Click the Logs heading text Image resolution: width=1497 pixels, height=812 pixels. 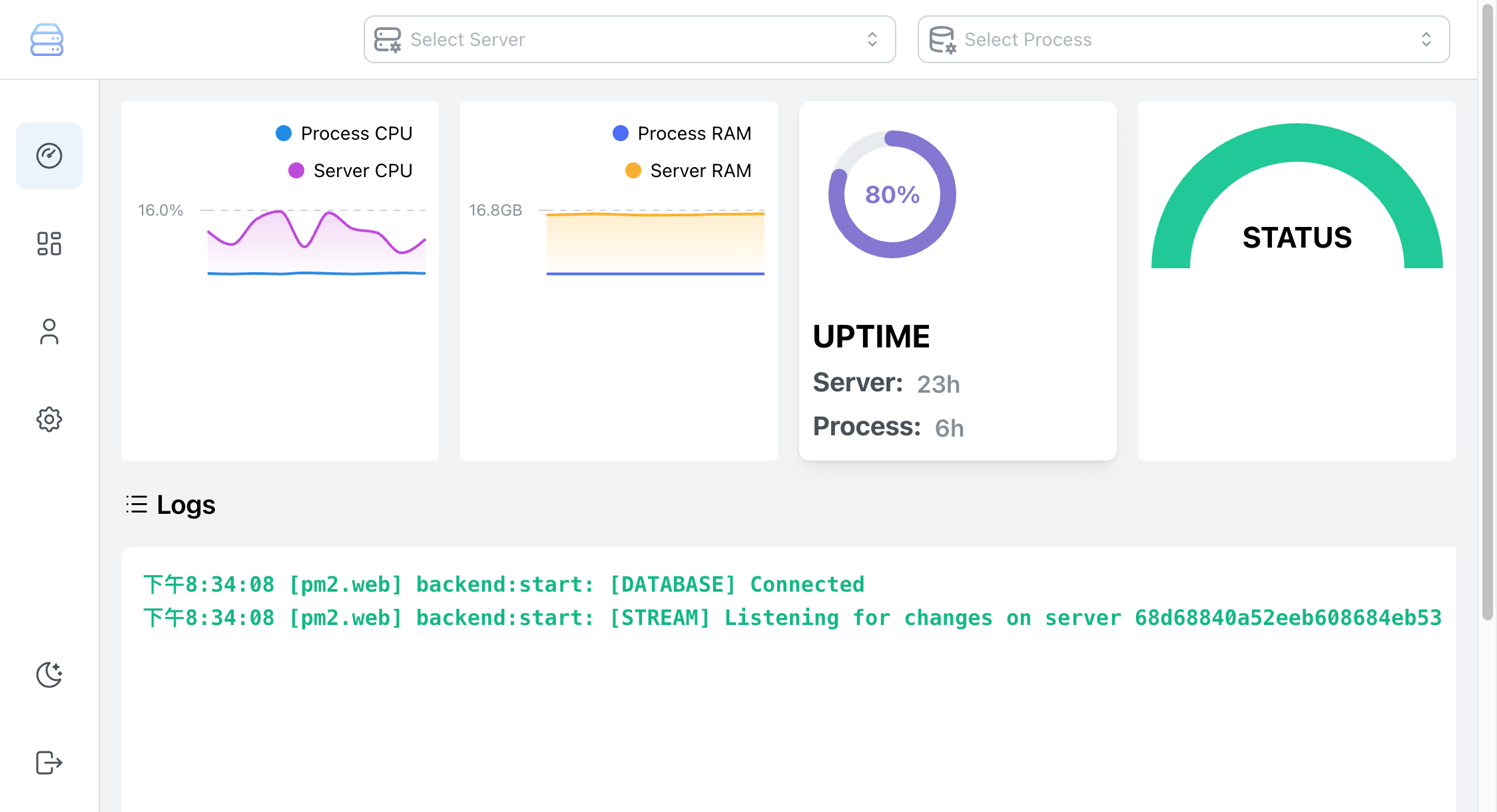tap(186, 505)
